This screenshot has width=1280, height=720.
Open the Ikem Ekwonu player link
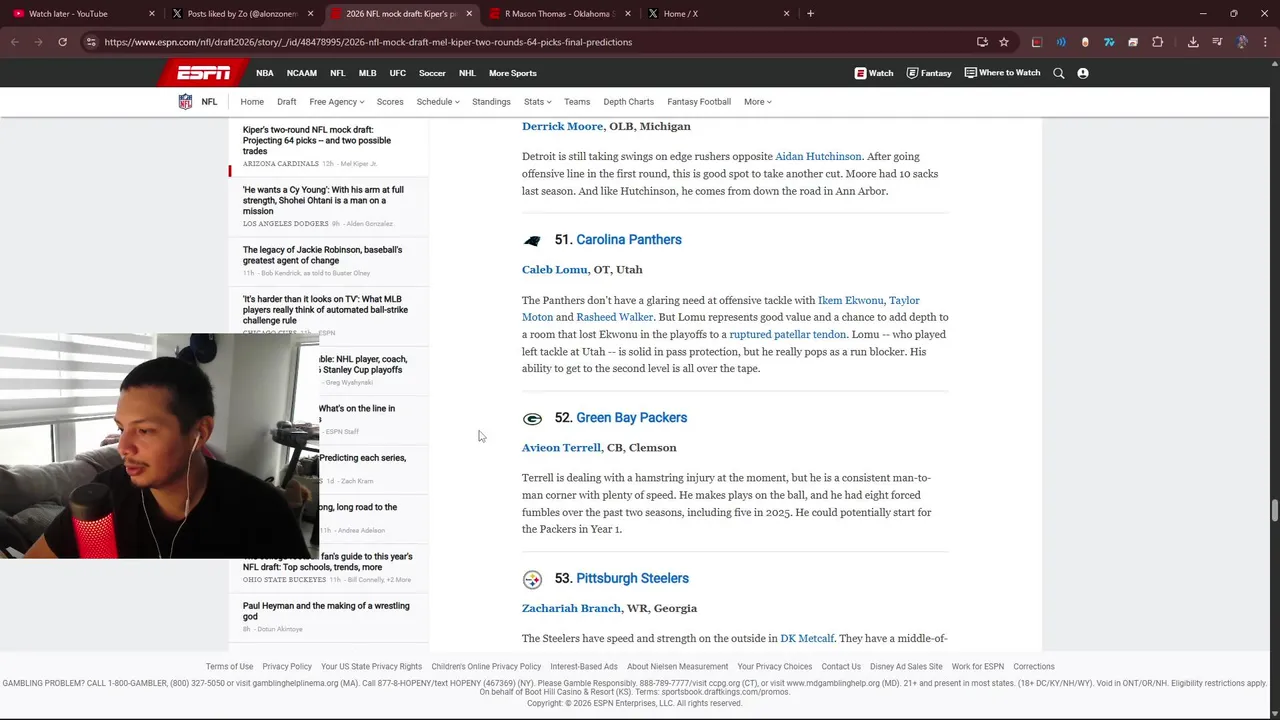pos(851,301)
